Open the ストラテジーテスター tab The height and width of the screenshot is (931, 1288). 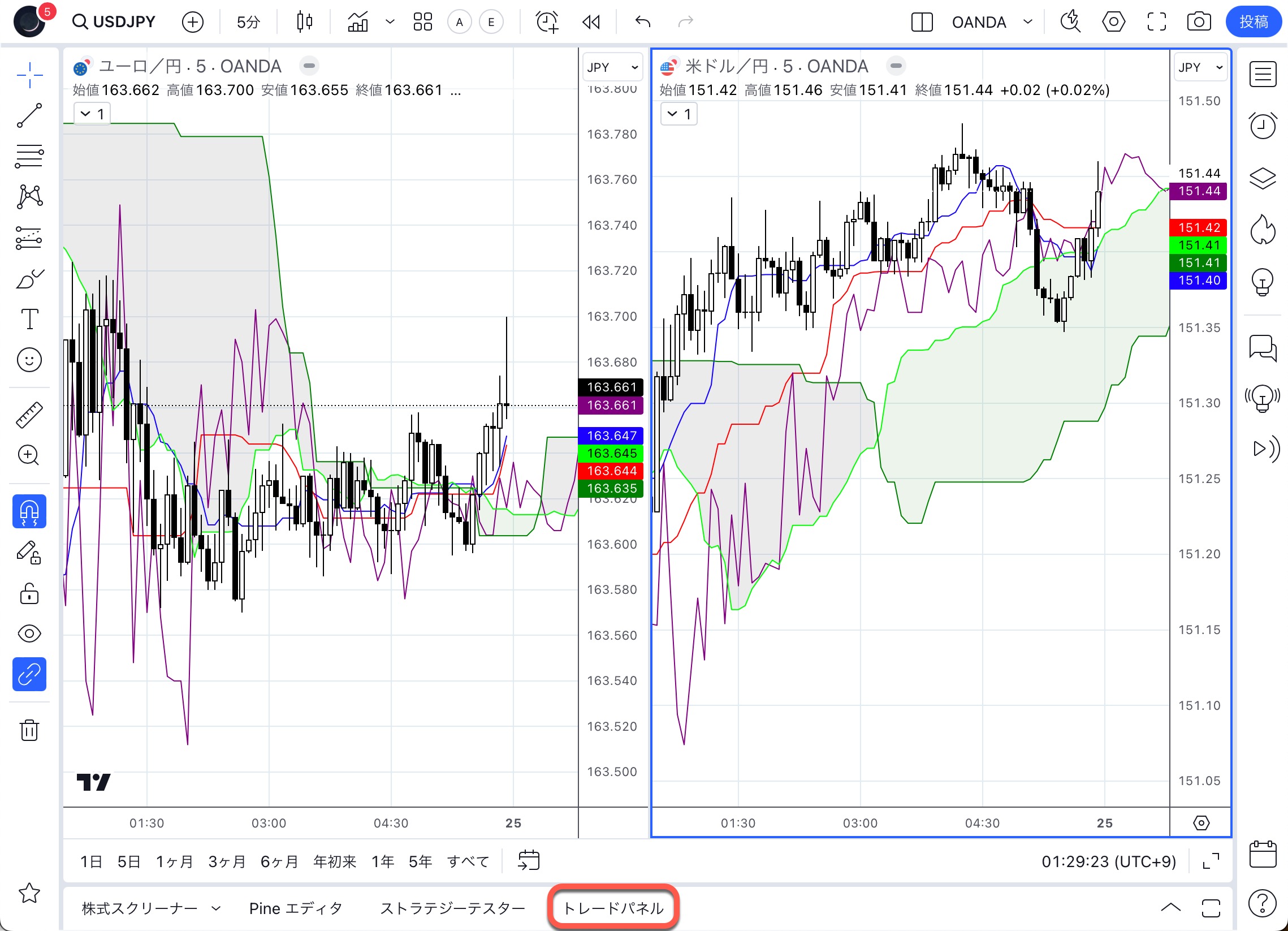[x=453, y=908]
